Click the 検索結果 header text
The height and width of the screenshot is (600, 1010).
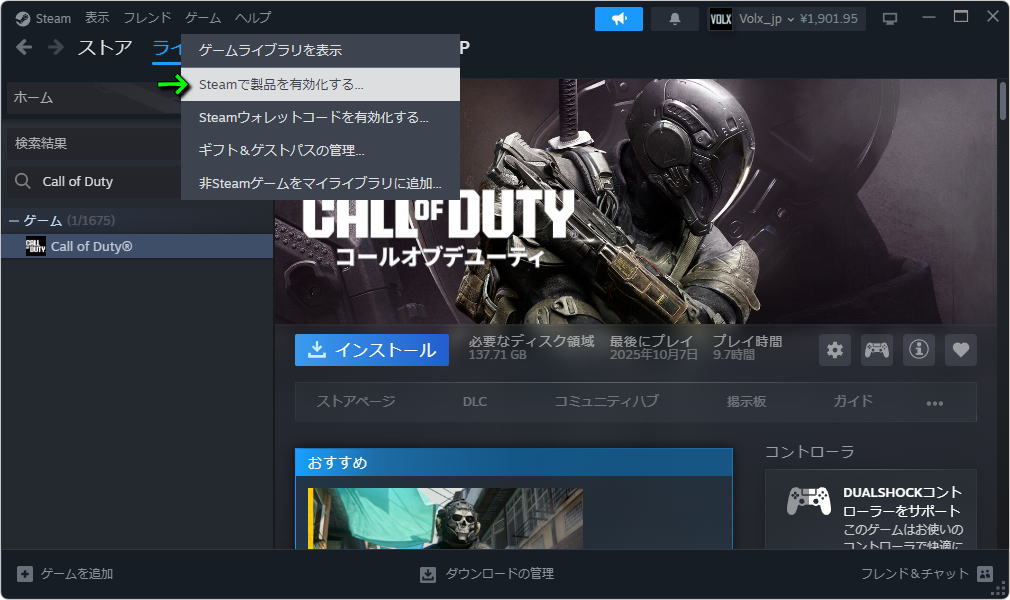41,143
